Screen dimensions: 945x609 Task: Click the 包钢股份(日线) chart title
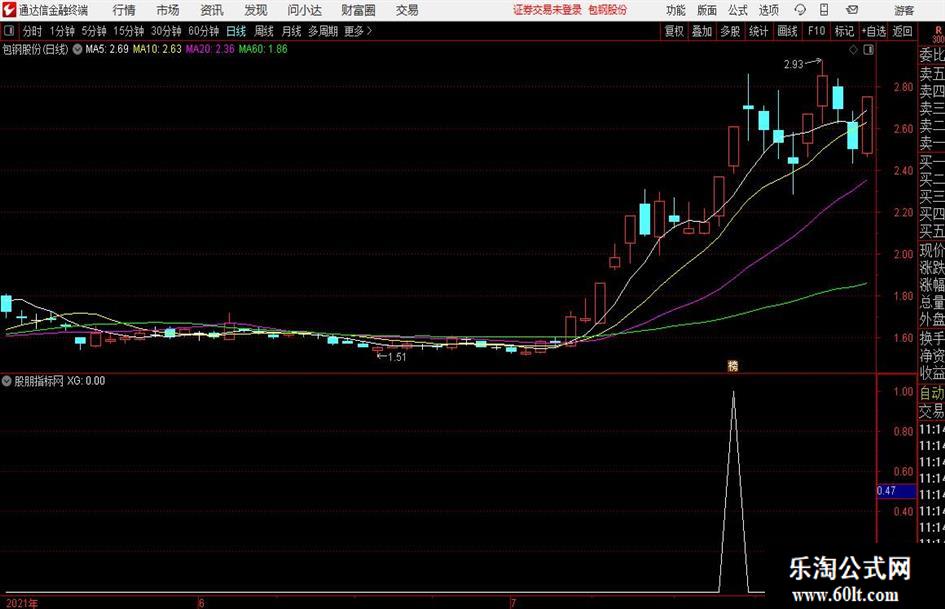tap(35, 49)
